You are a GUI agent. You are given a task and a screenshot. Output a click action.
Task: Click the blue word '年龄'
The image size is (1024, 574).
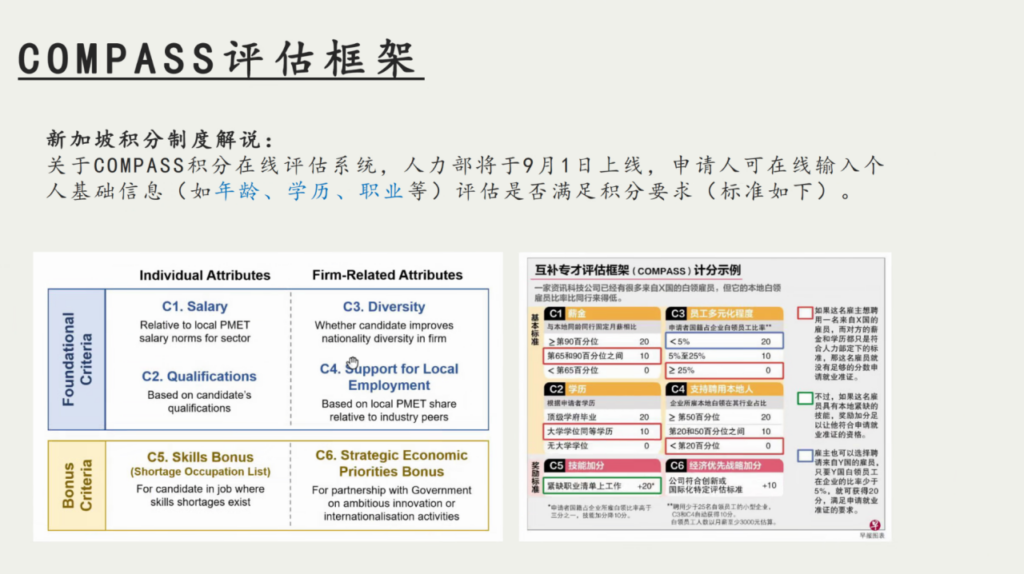click(237, 191)
